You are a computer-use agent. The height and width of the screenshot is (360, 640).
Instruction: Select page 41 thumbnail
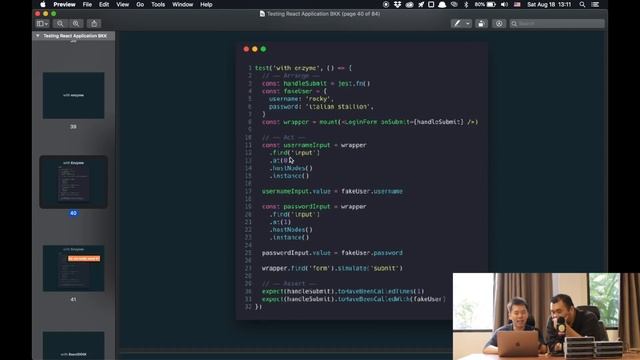(73, 268)
